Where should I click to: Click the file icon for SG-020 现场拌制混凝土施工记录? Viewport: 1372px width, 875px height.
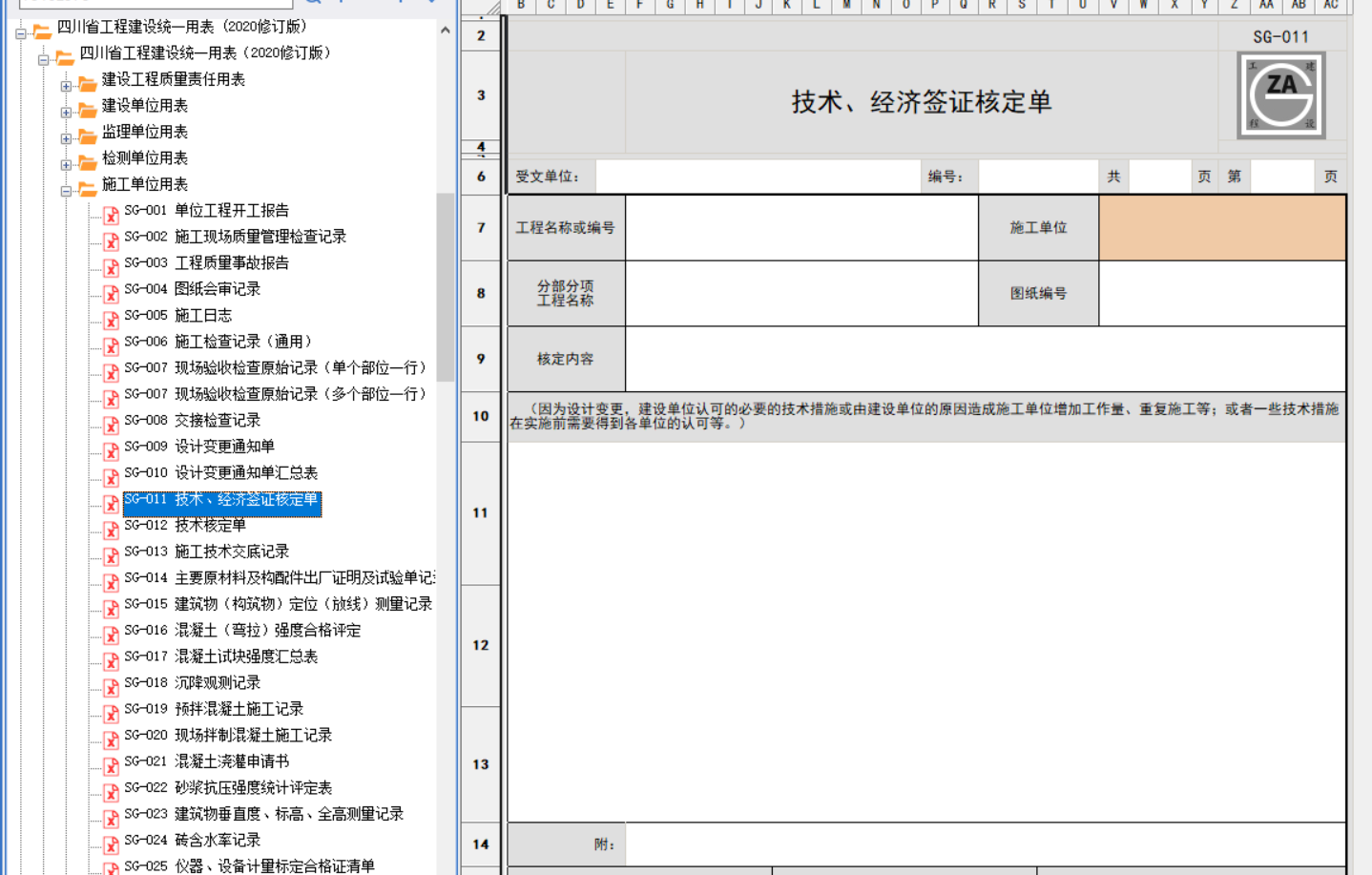[111, 740]
